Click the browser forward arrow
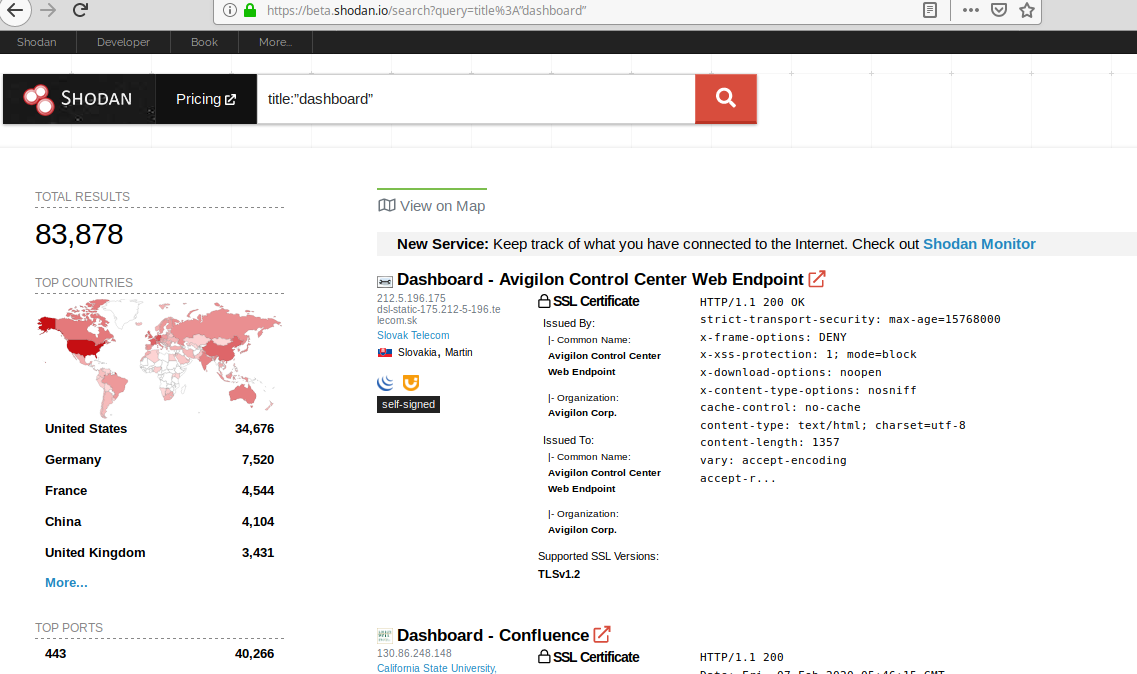 (48, 10)
